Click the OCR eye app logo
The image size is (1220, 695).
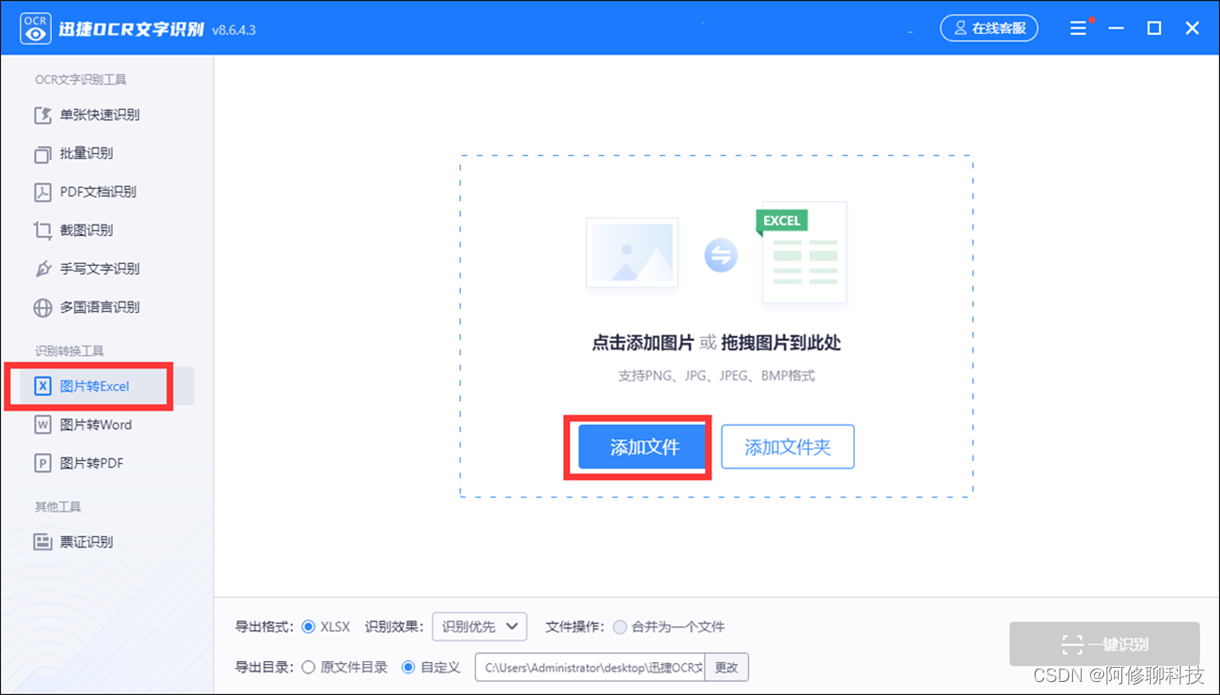point(35,29)
